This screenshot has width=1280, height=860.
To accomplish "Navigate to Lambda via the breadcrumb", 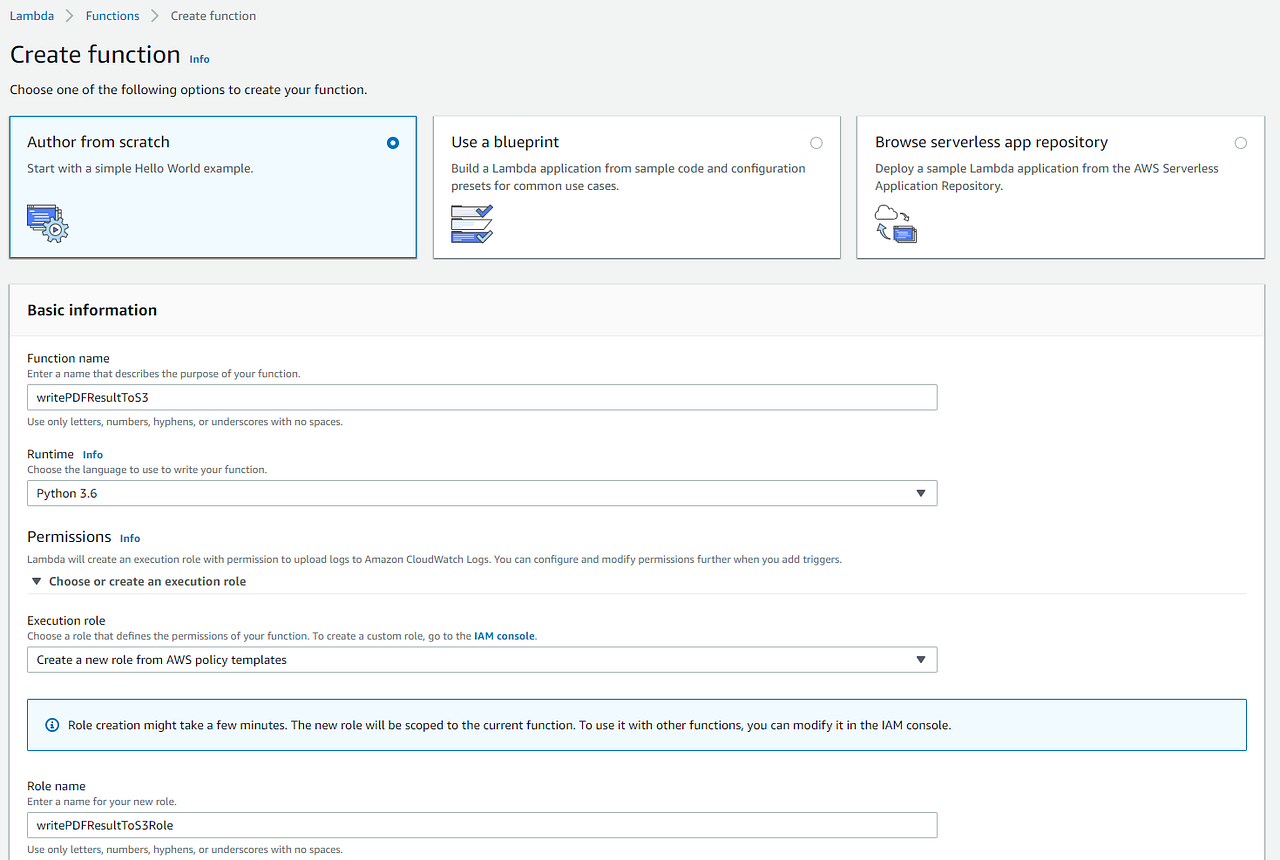I will (x=31, y=15).
